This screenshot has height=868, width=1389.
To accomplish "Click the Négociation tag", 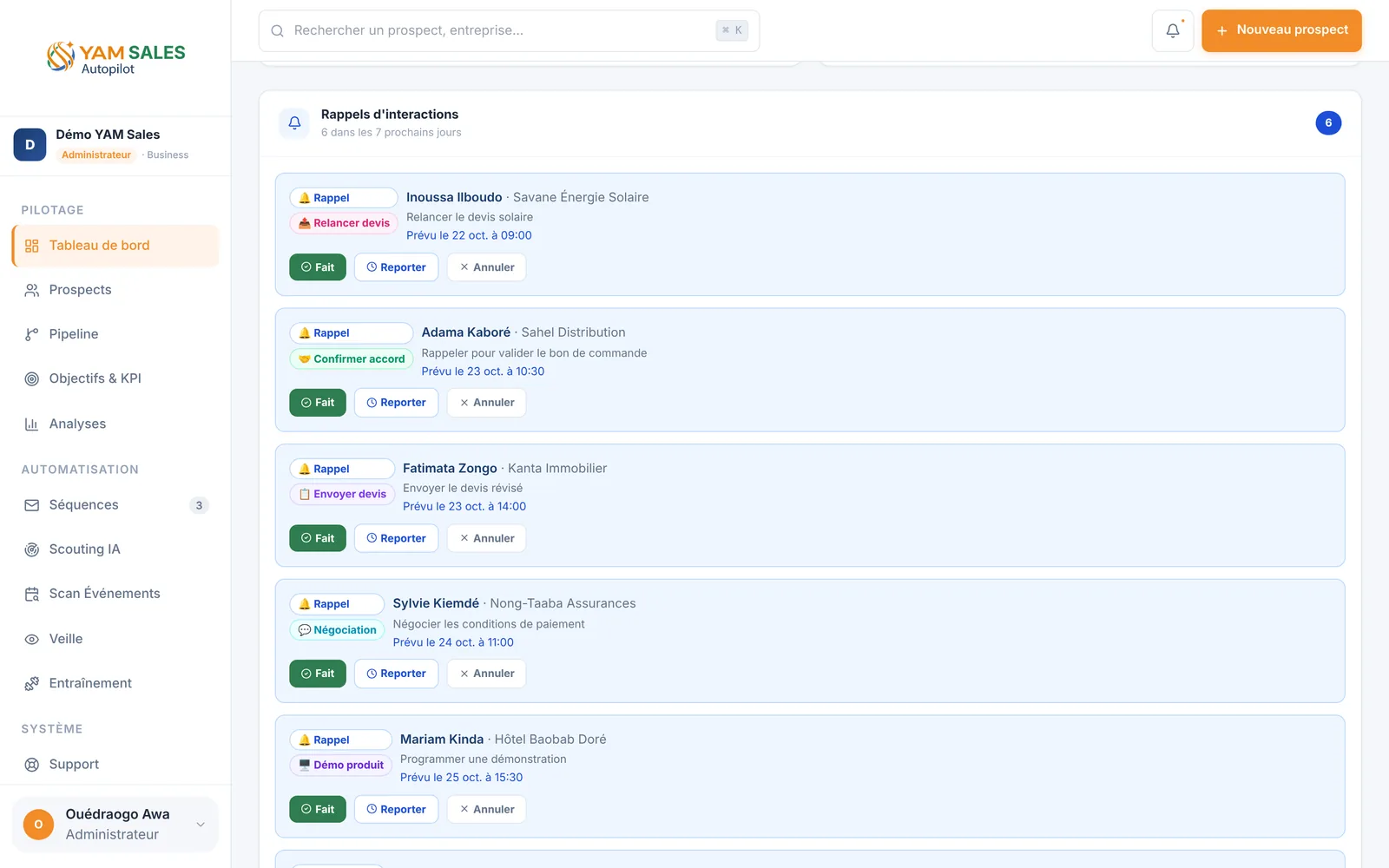I will [337, 630].
